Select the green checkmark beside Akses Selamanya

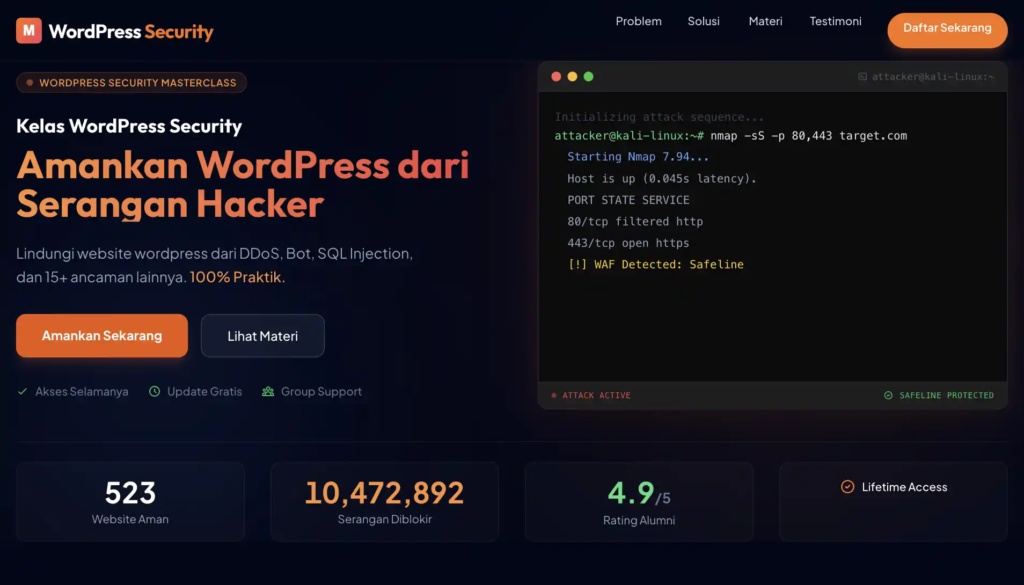click(x=22, y=392)
